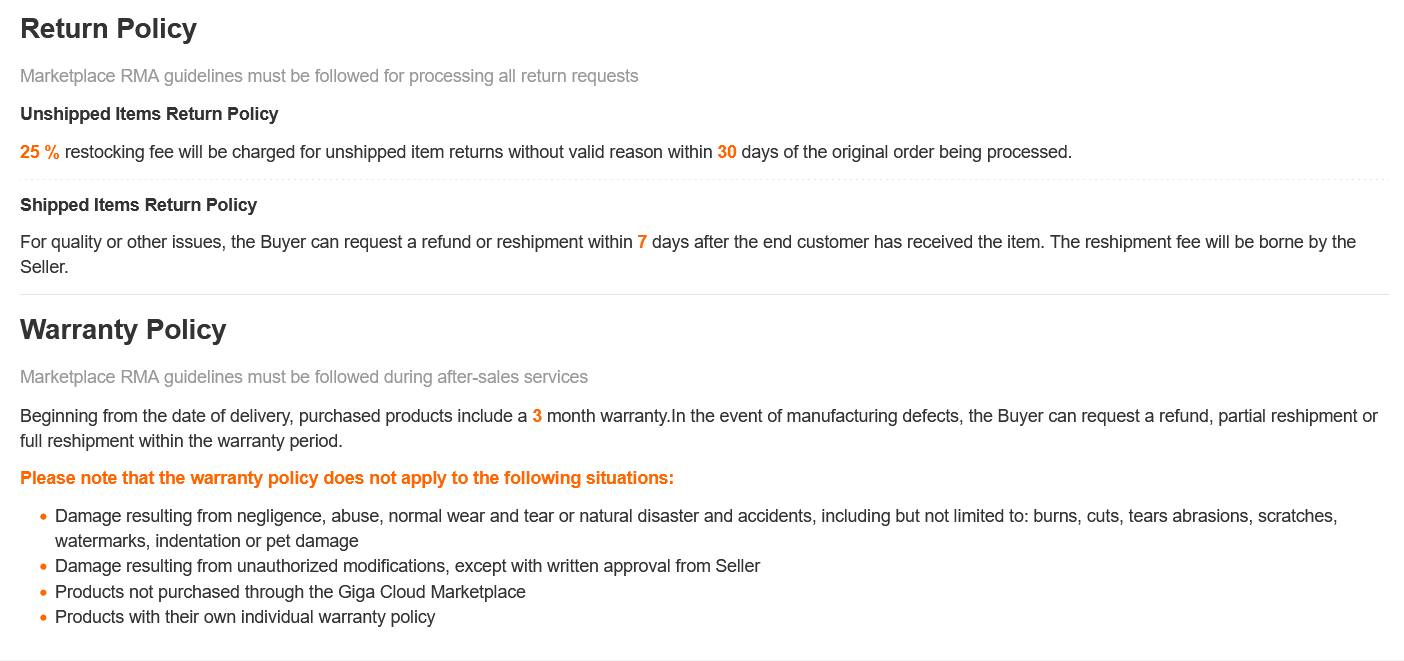Click the orange "7" days number
Viewport: 1404px width, 661px height.
(x=642, y=242)
